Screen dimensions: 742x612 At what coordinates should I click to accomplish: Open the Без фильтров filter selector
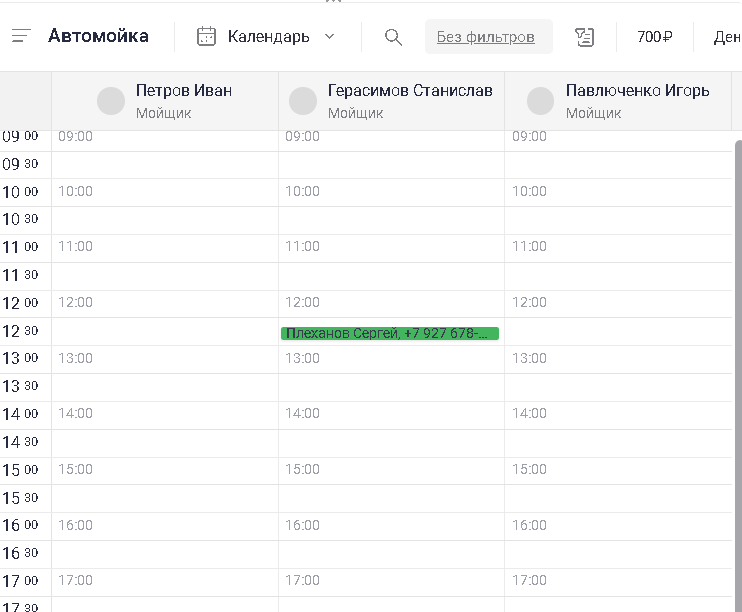[x=487, y=37]
